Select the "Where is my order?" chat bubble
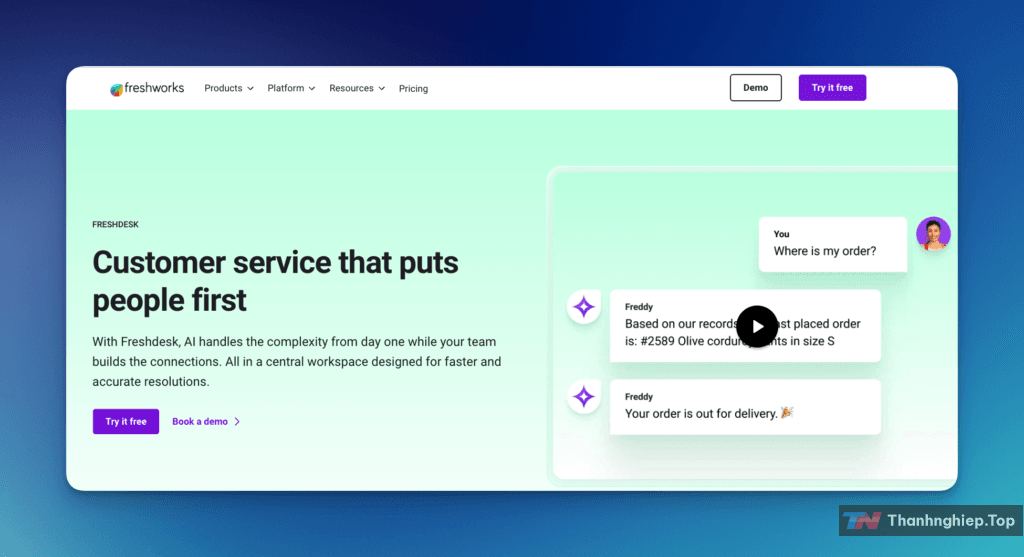1024x557 pixels. pyautogui.click(x=832, y=244)
